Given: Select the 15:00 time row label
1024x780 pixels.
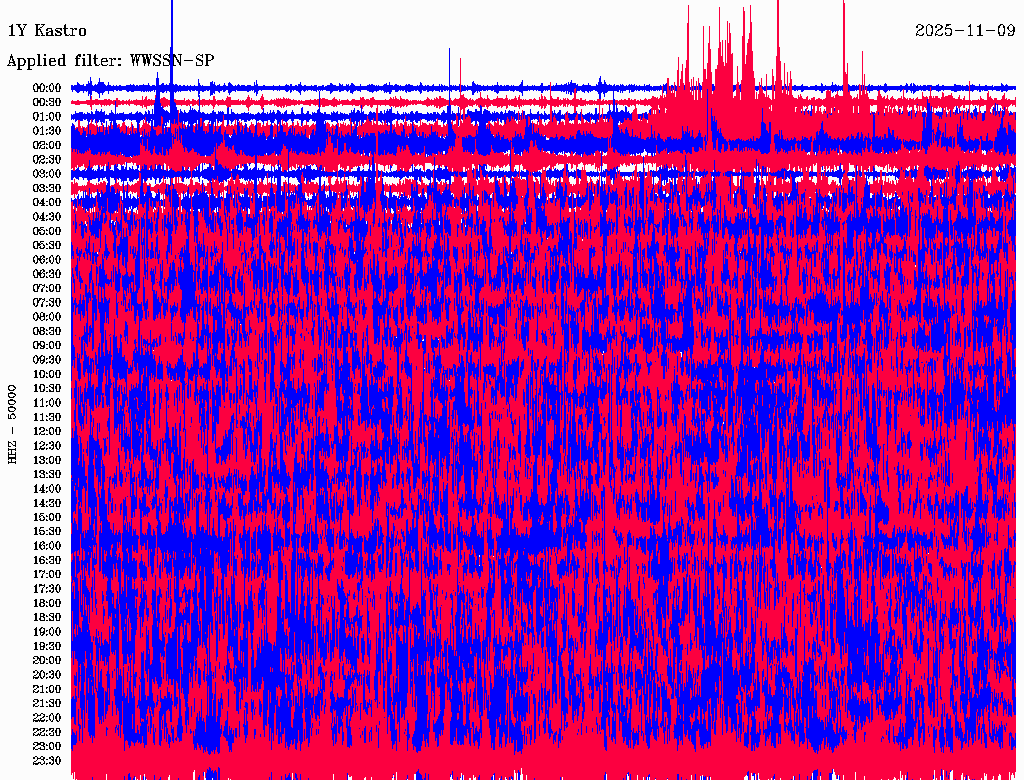Looking at the screenshot, I should coord(47,517).
